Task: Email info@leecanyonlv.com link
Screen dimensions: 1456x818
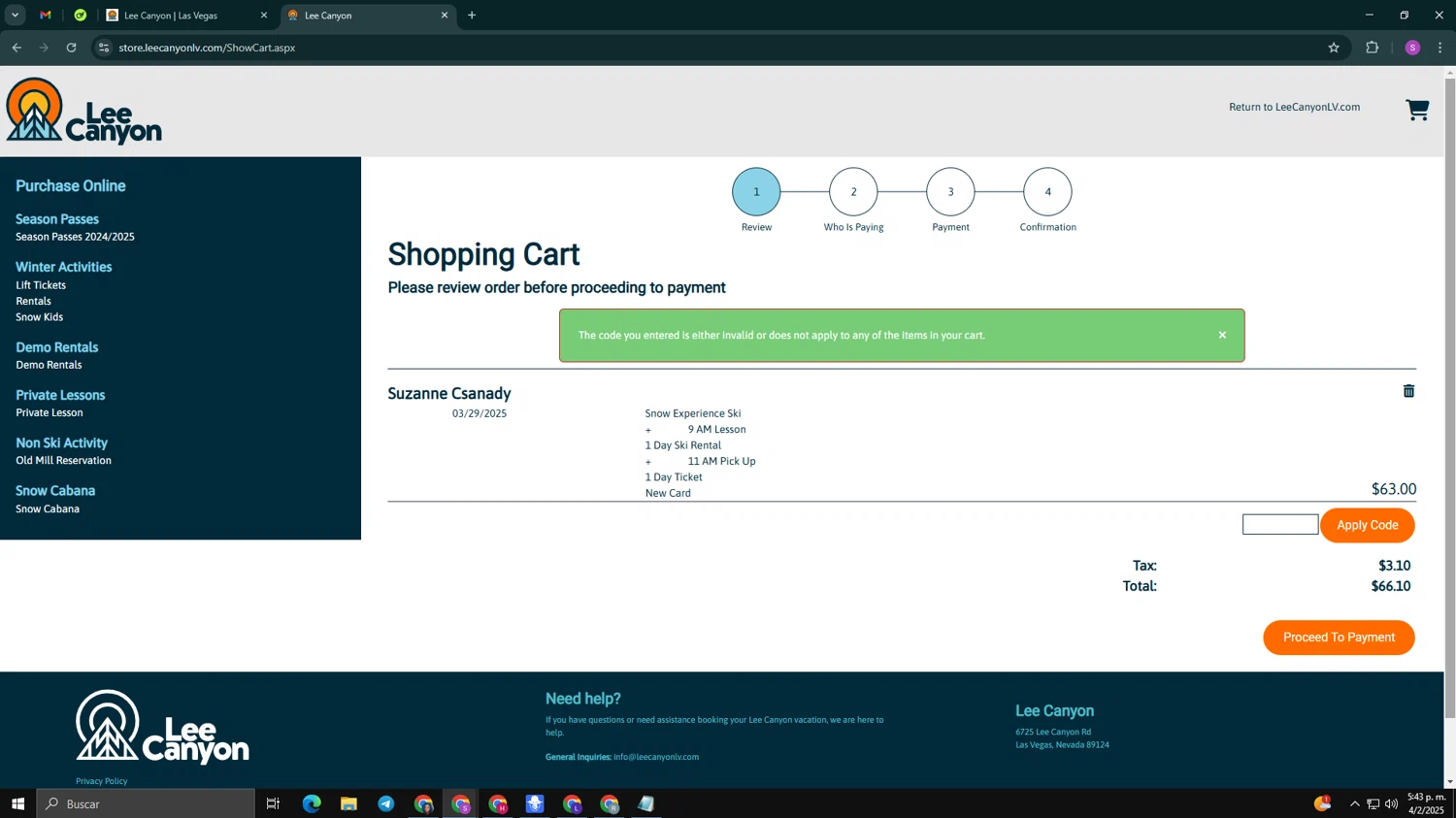Action: pos(656,757)
